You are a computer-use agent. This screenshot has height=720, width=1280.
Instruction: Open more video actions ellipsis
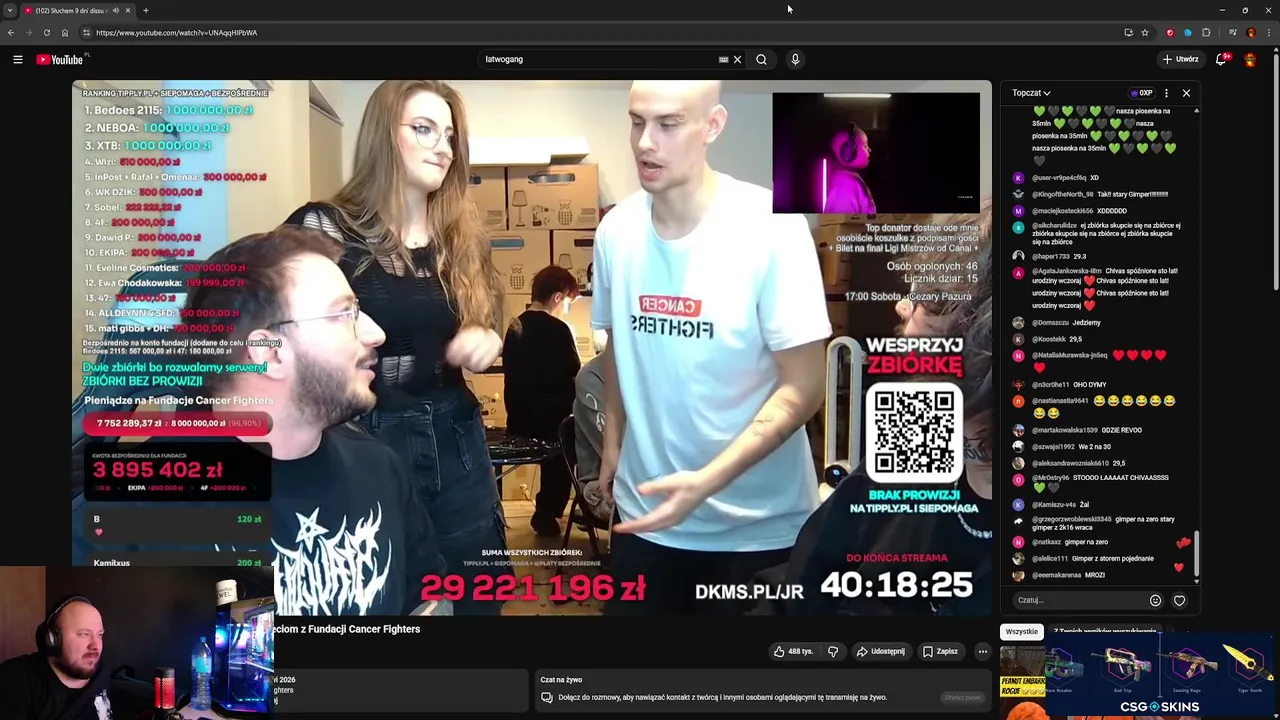[982, 651]
